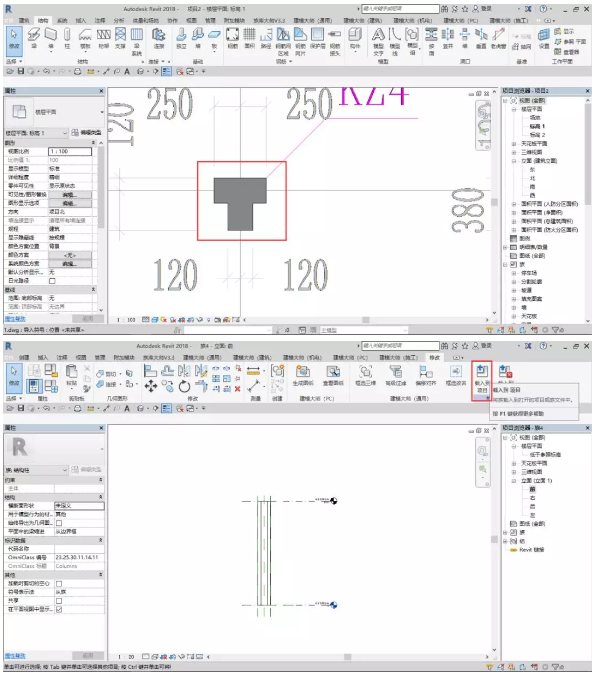Click the Load into Project icon

click(482, 381)
